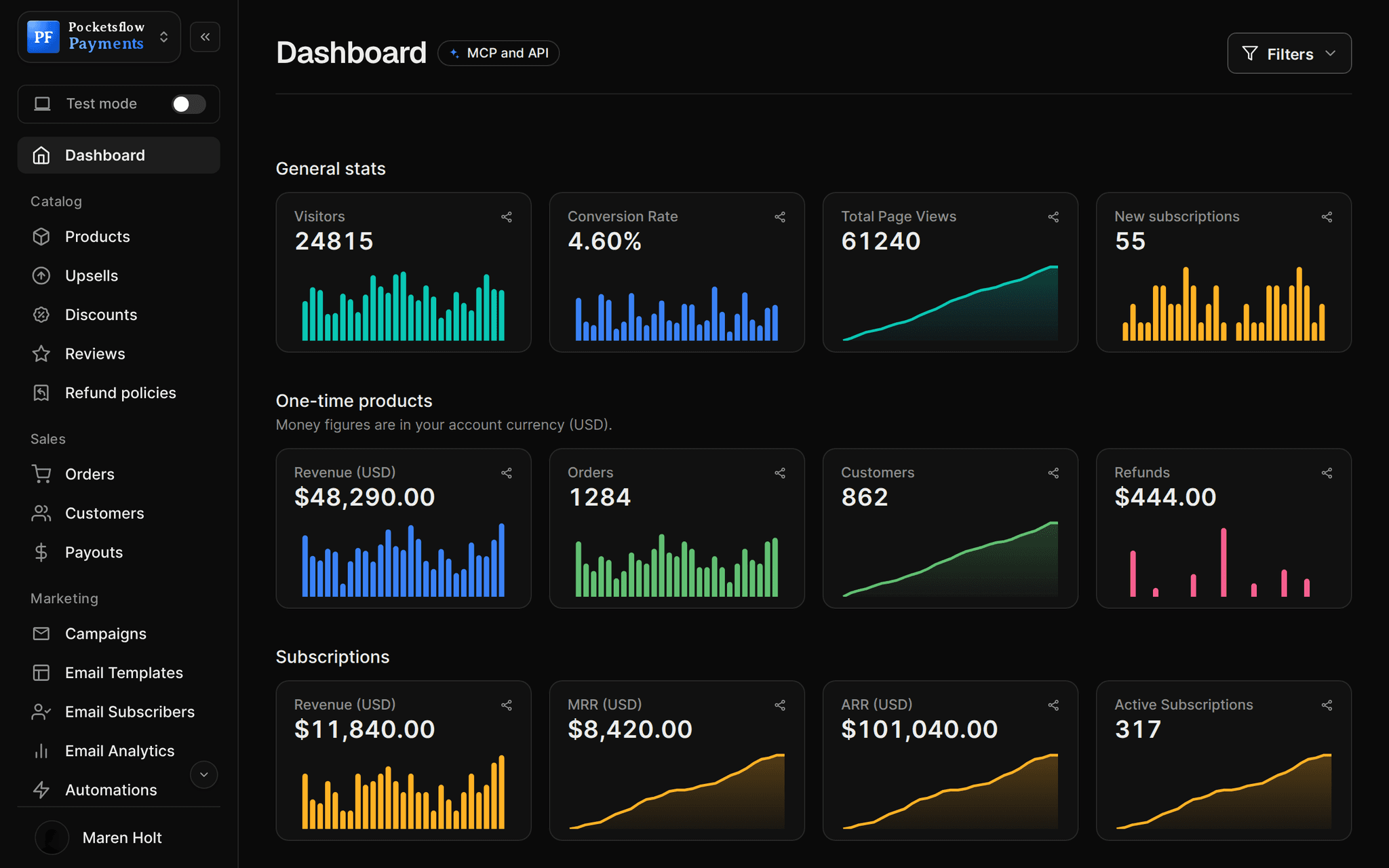This screenshot has width=1389, height=868.
Task: Go to Upsells page
Action: pyautogui.click(x=119, y=276)
